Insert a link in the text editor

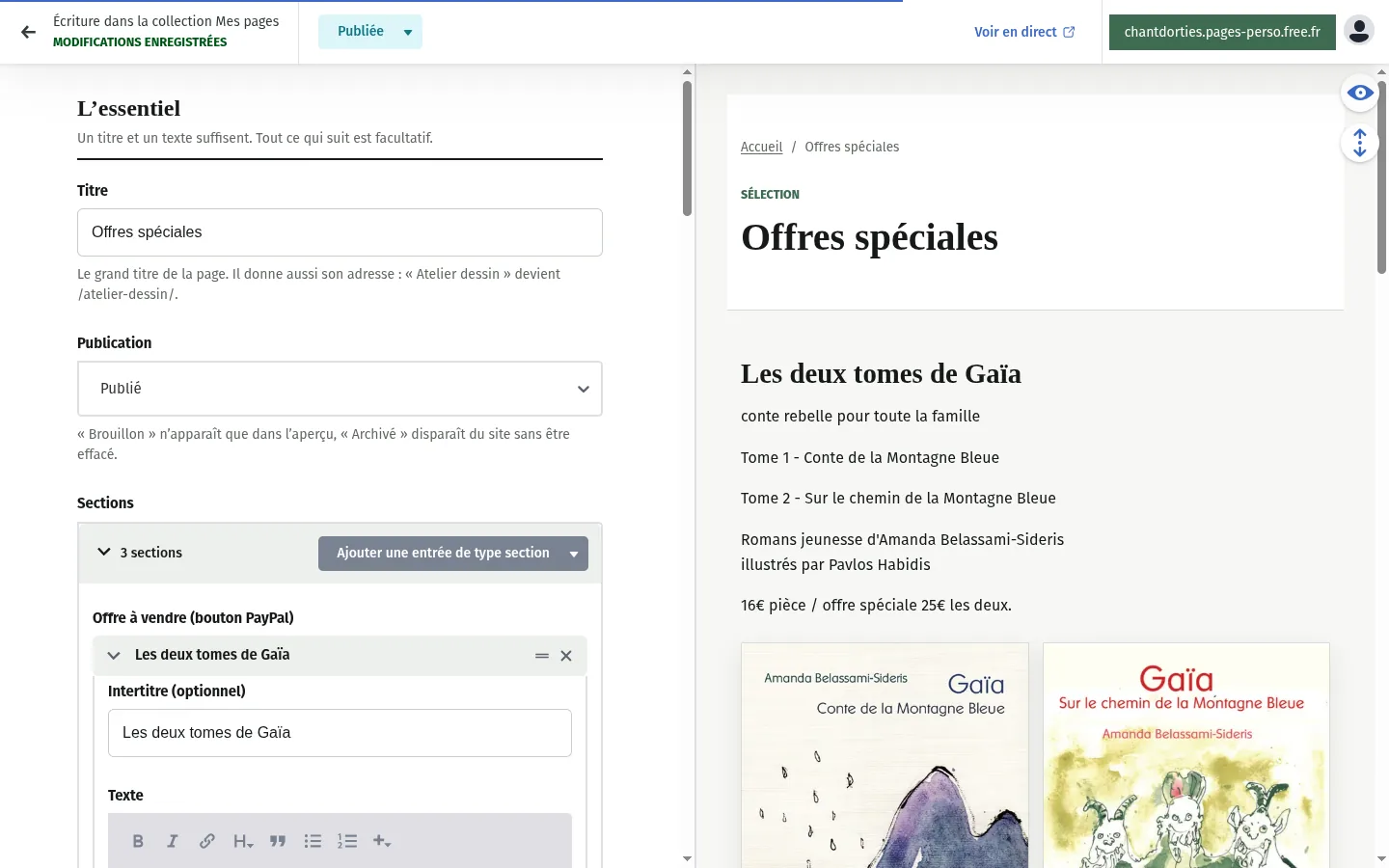[x=207, y=841]
